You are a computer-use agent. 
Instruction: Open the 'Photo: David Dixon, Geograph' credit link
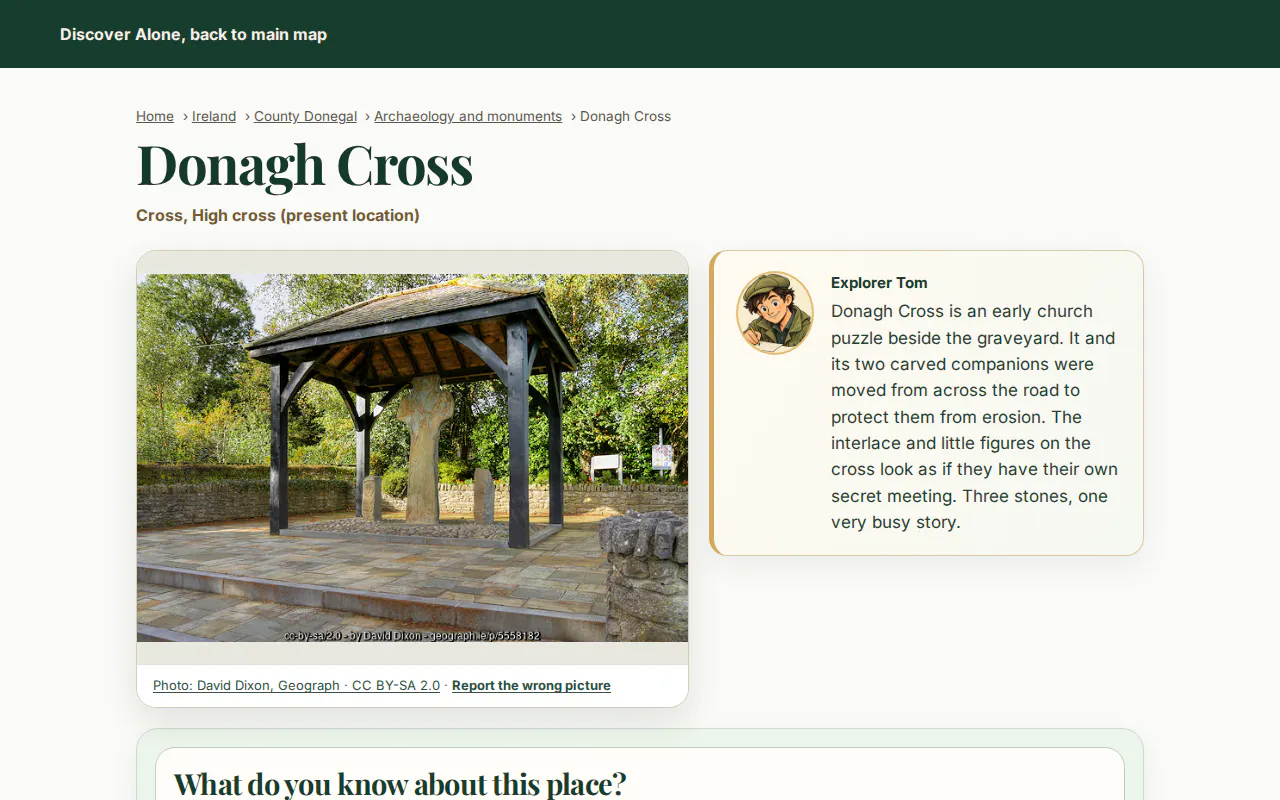296,685
